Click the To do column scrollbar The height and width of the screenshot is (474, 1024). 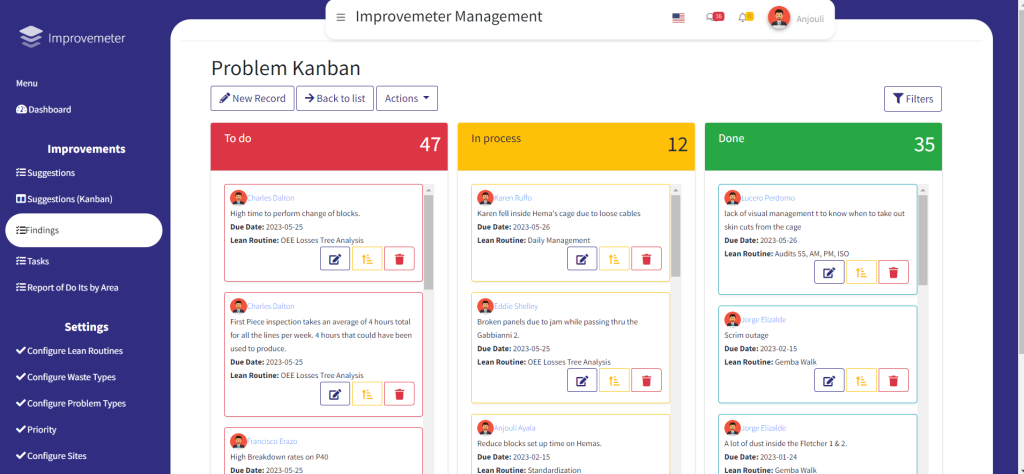pos(429,240)
